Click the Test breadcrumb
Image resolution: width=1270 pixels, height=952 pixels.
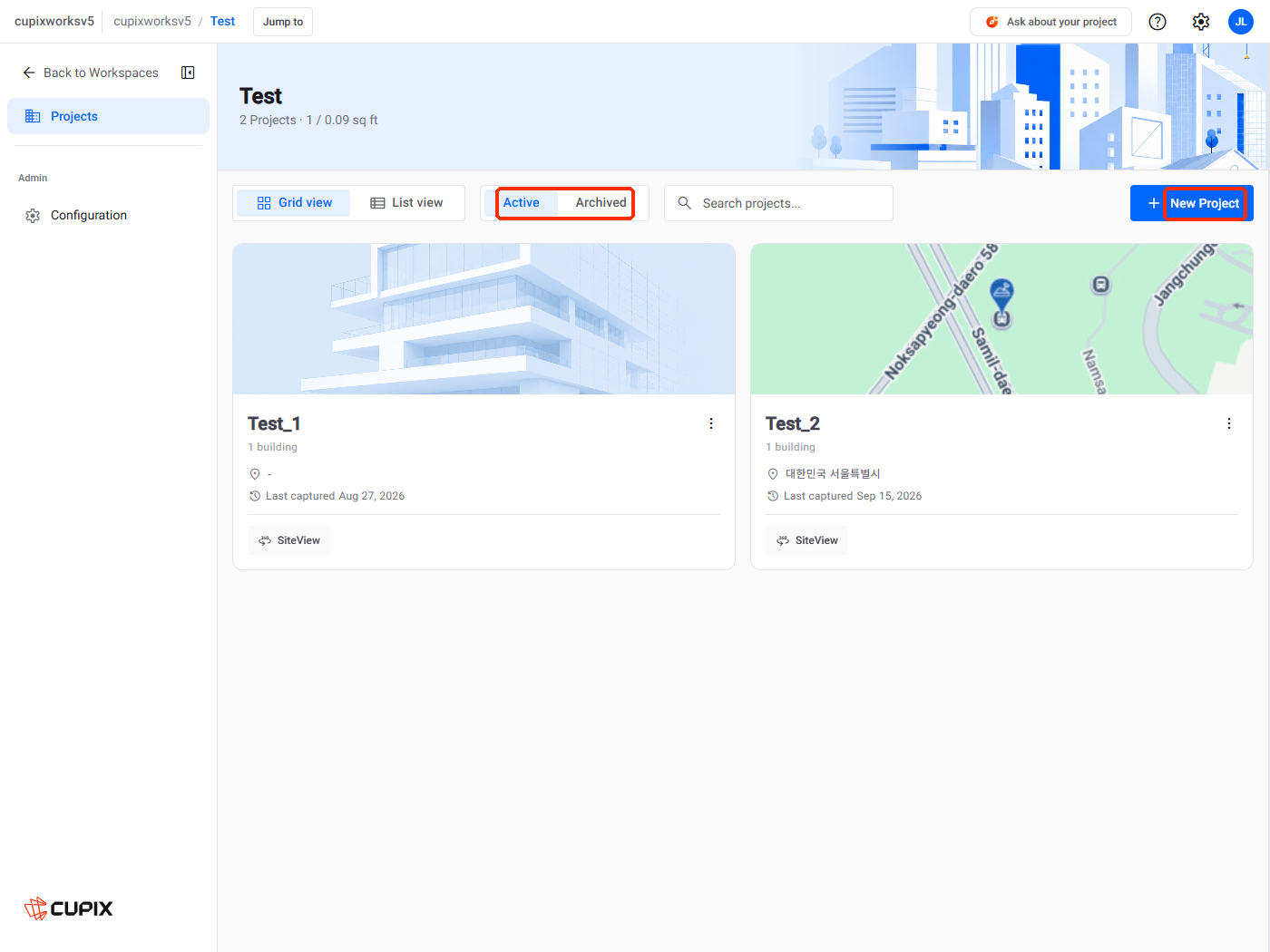point(222,22)
